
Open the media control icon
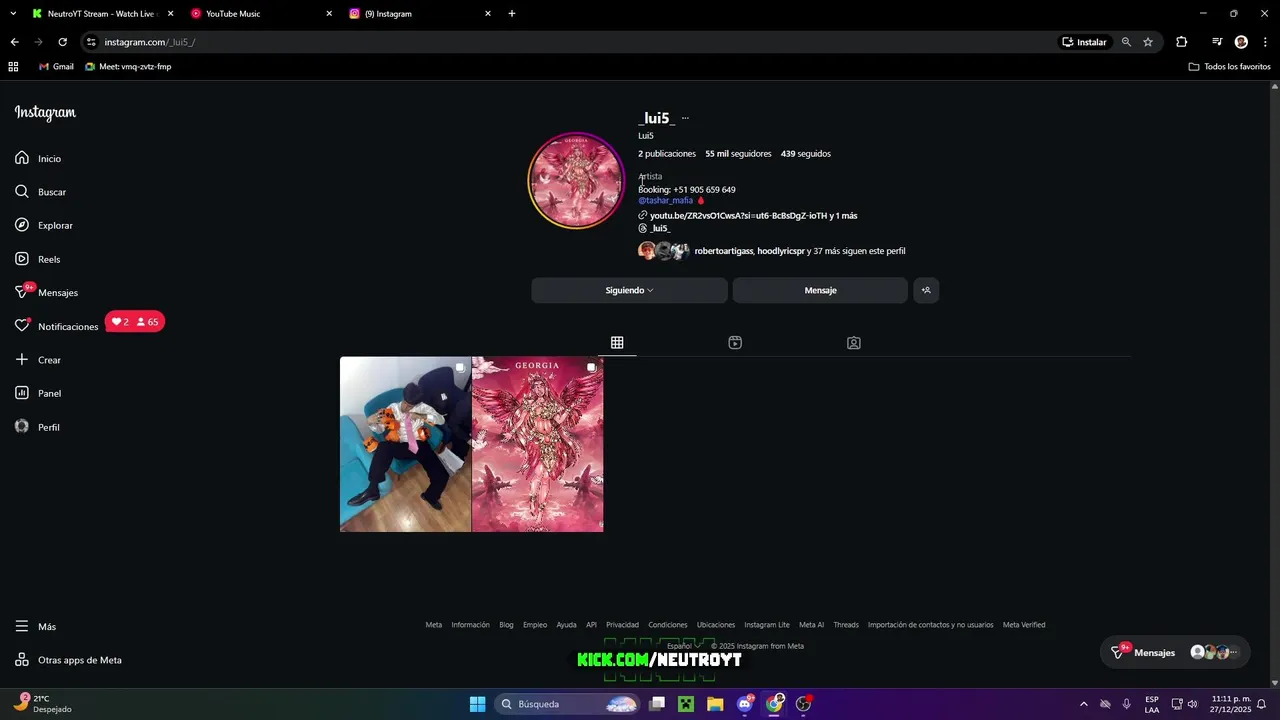coord(1217,42)
